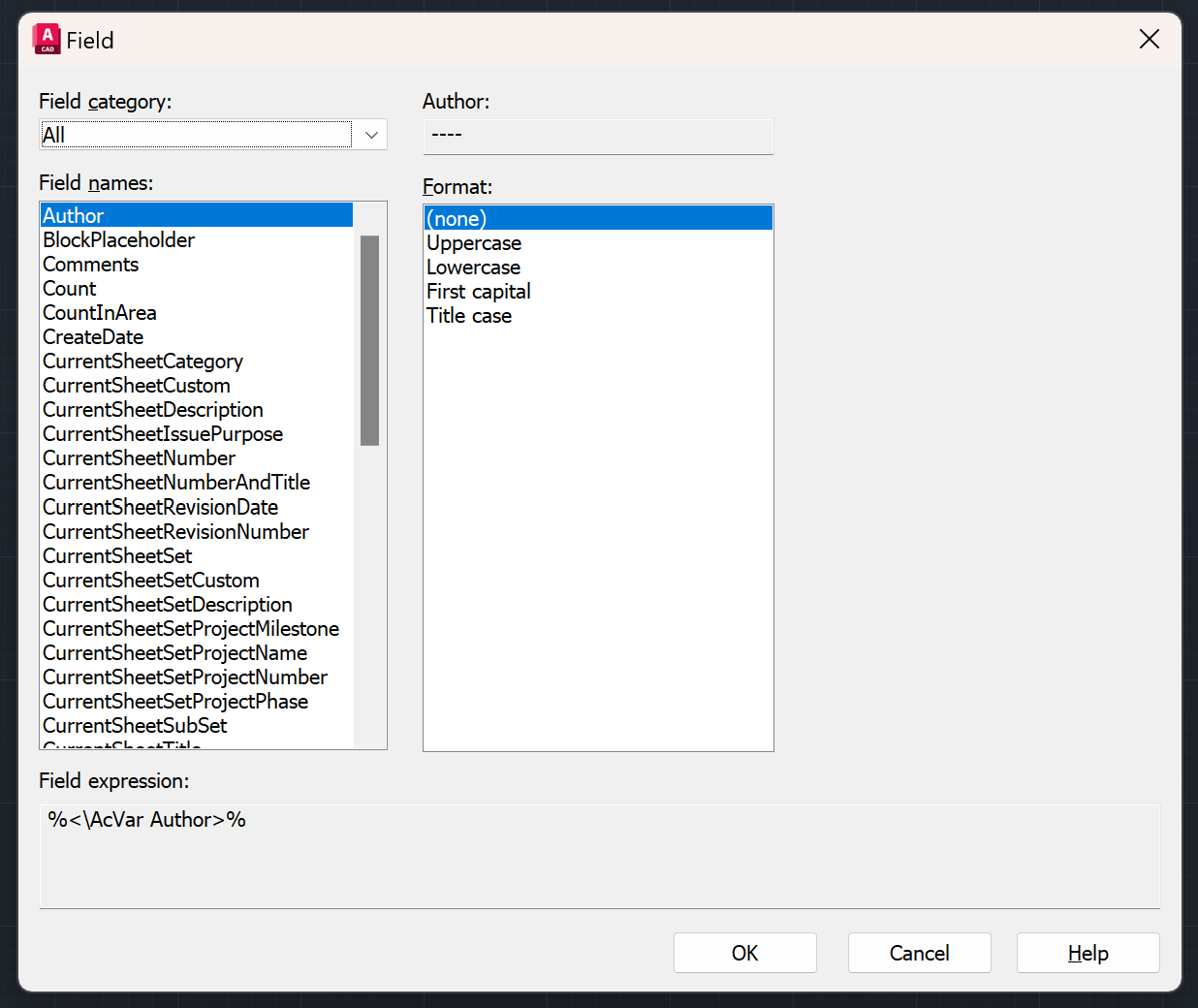Select the (none) format option
The image size is (1198, 1008).
pos(456,218)
